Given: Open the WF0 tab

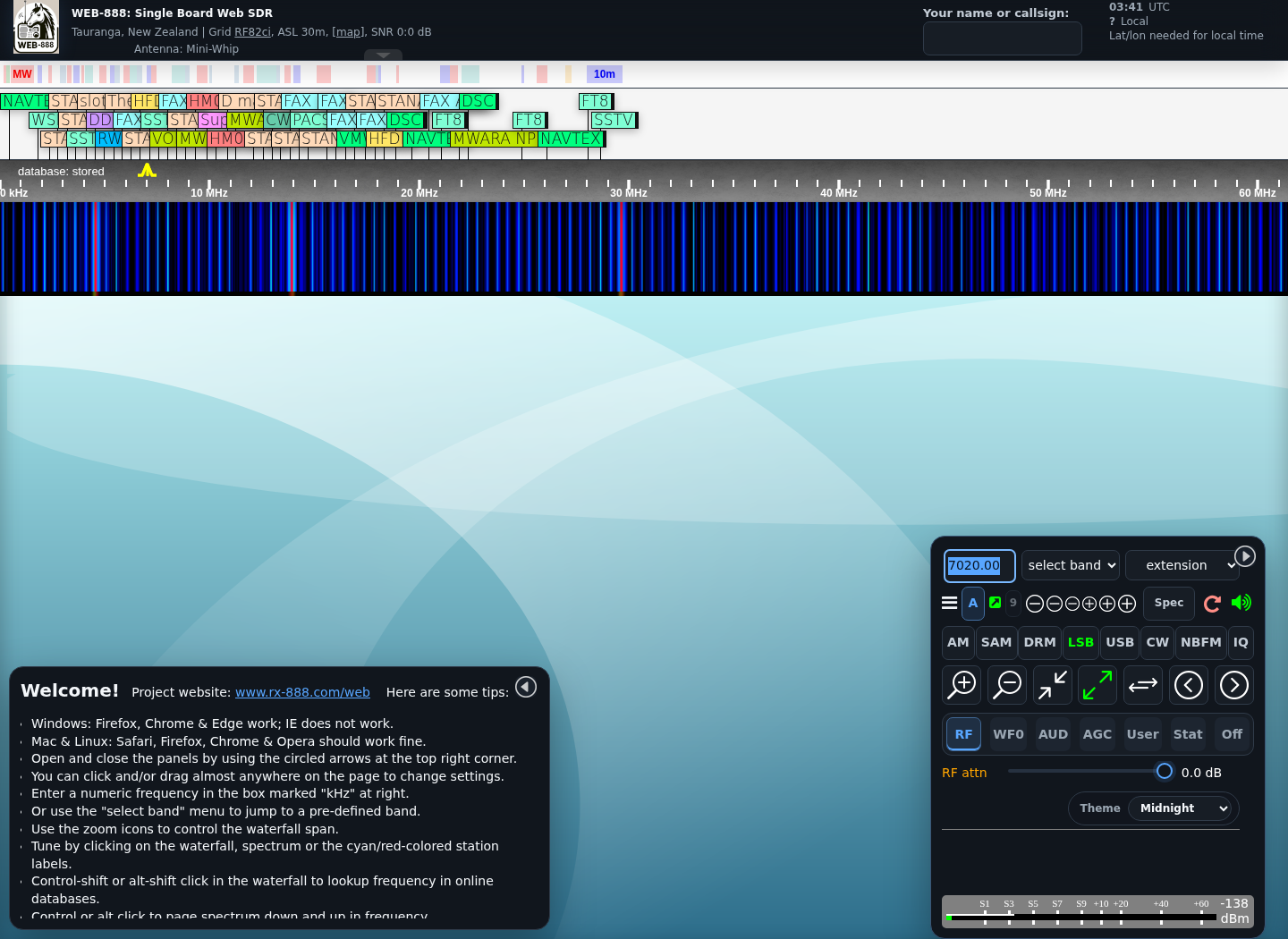Looking at the screenshot, I should [1008, 734].
